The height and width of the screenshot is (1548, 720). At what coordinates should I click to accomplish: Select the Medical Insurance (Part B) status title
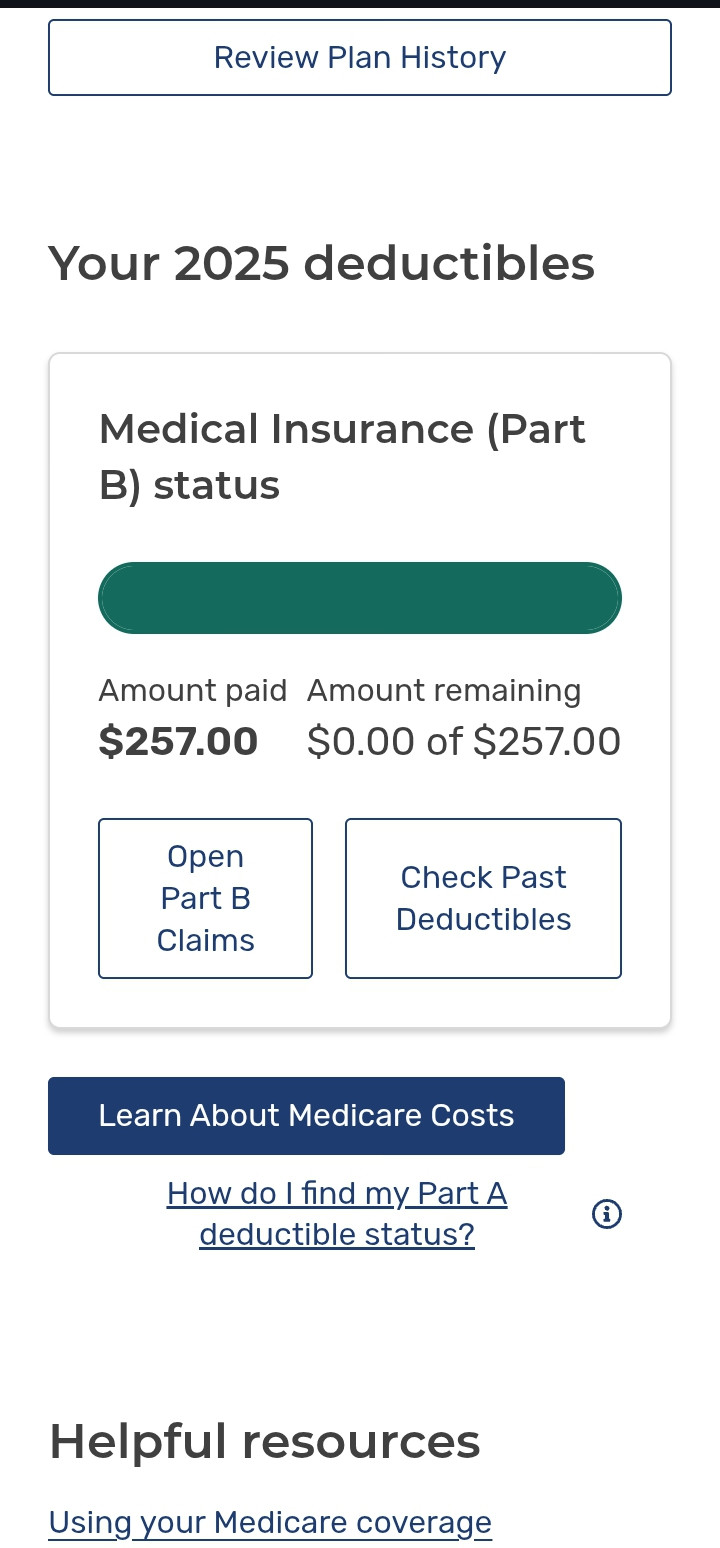pos(342,457)
